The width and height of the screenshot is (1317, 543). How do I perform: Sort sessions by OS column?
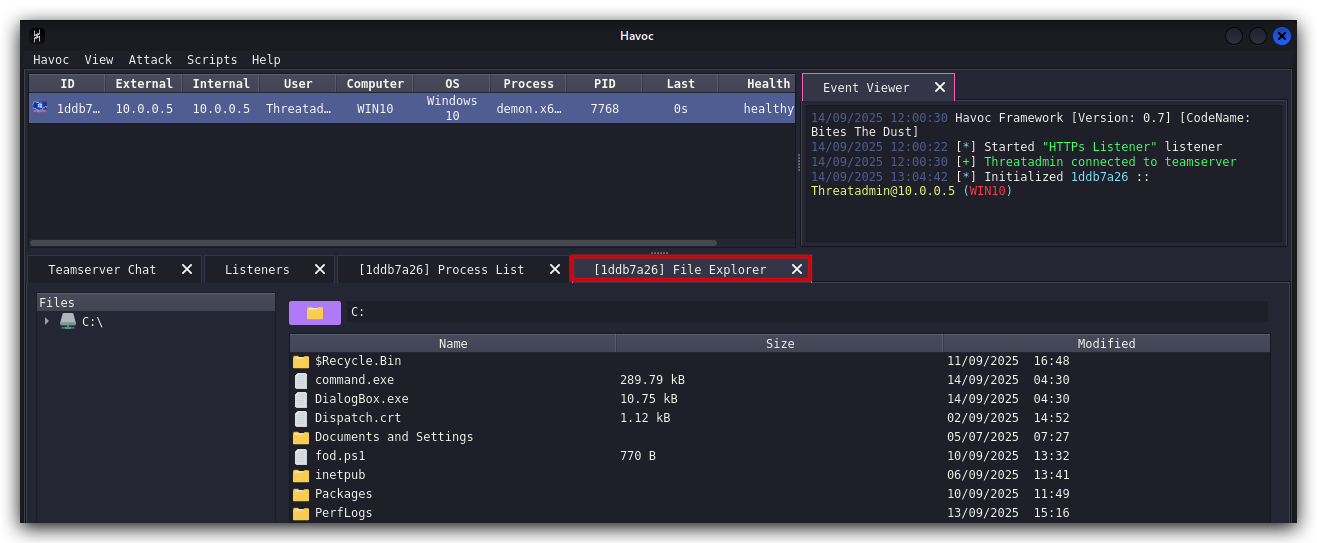tap(452, 84)
